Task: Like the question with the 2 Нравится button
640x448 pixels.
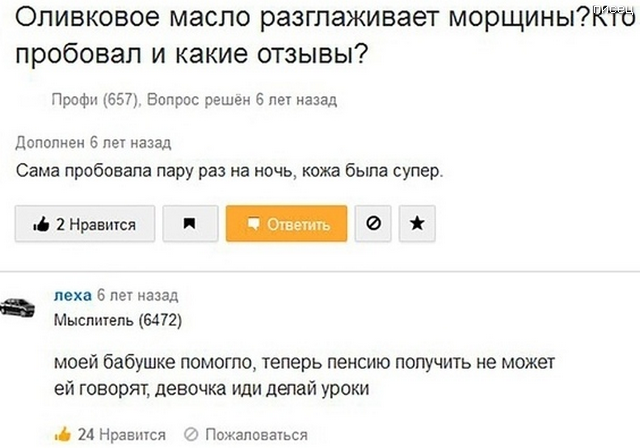Action: (85, 225)
